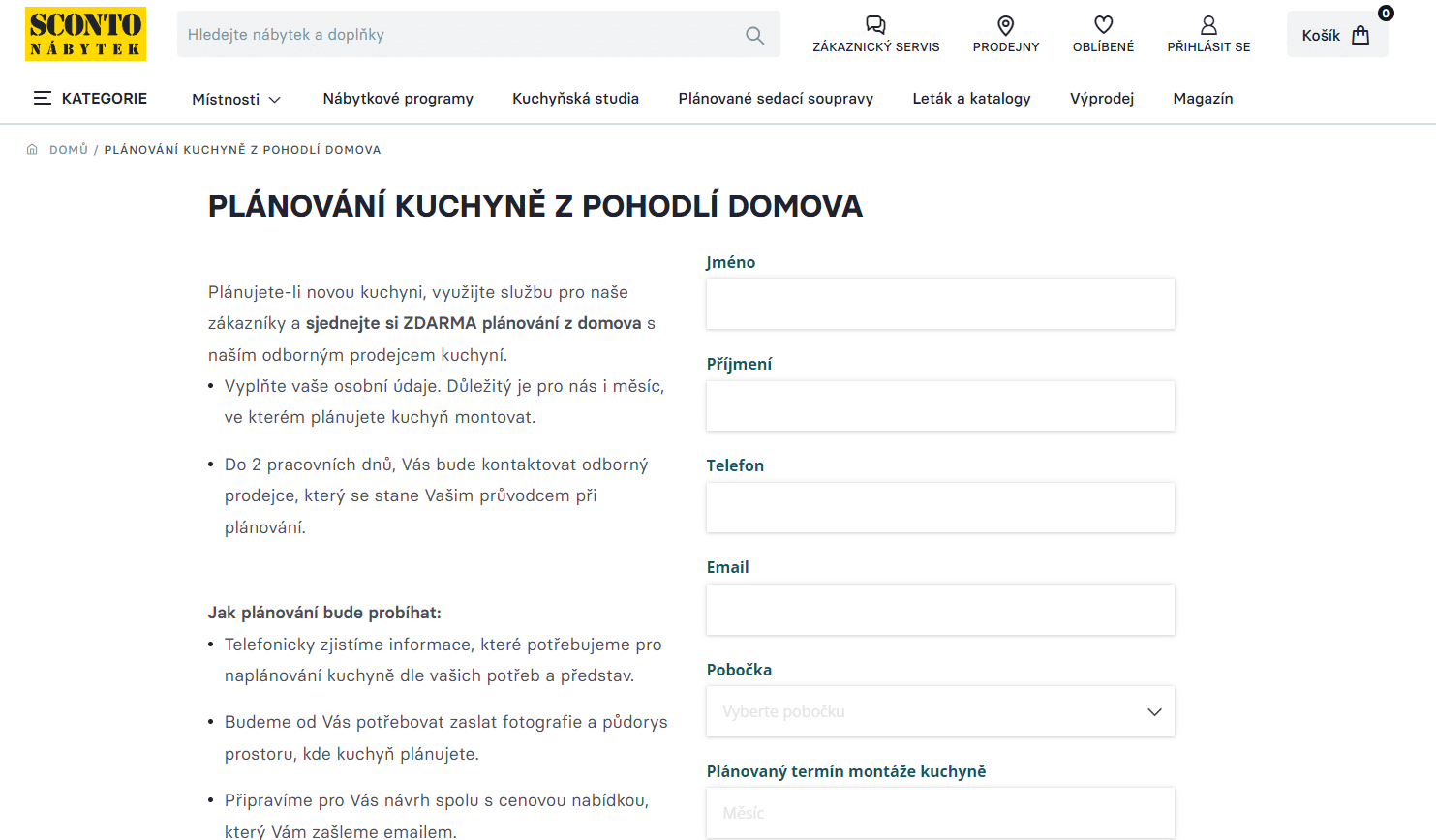Open Magazín page
The image size is (1436, 840).
coord(1203,99)
